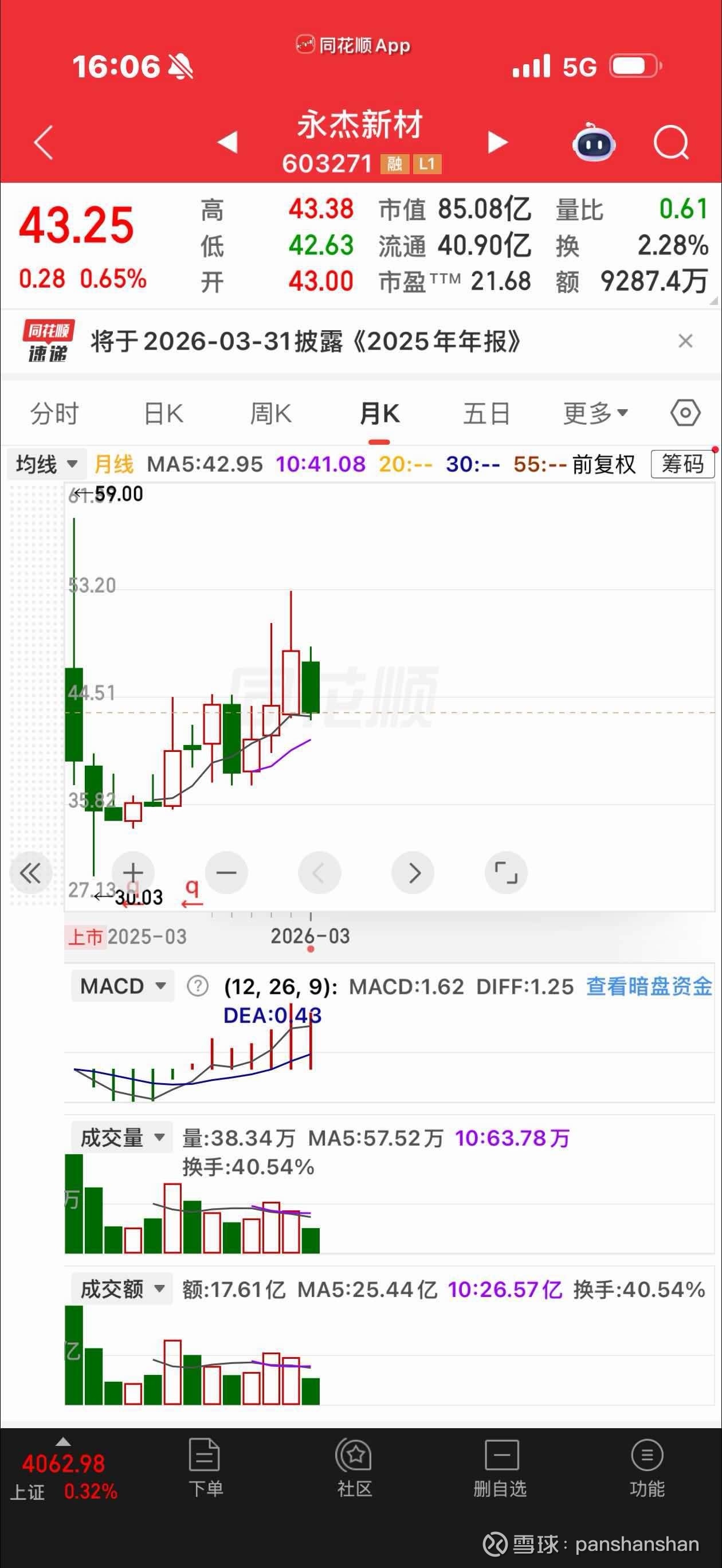Collapse side panel with double chevron

point(30,873)
